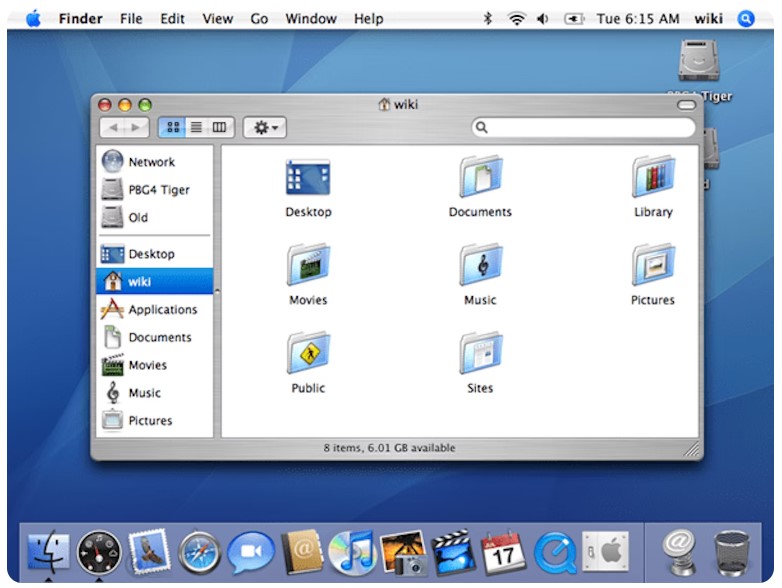Select the Old disk in the sidebar
Image resolution: width=782 pixels, height=588 pixels.
tap(155, 217)
